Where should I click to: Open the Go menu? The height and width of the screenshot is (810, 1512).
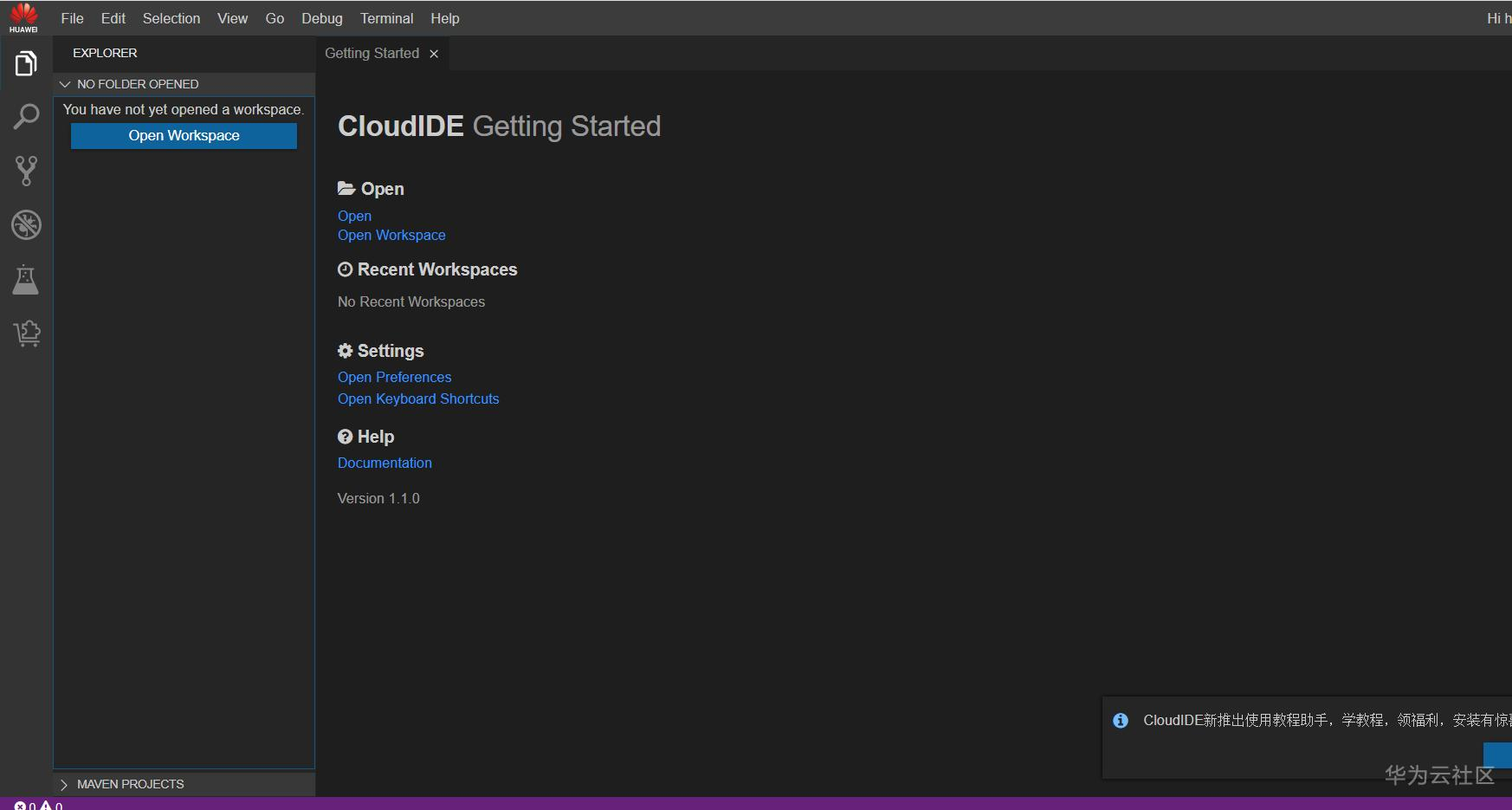(x=275, y=18)
